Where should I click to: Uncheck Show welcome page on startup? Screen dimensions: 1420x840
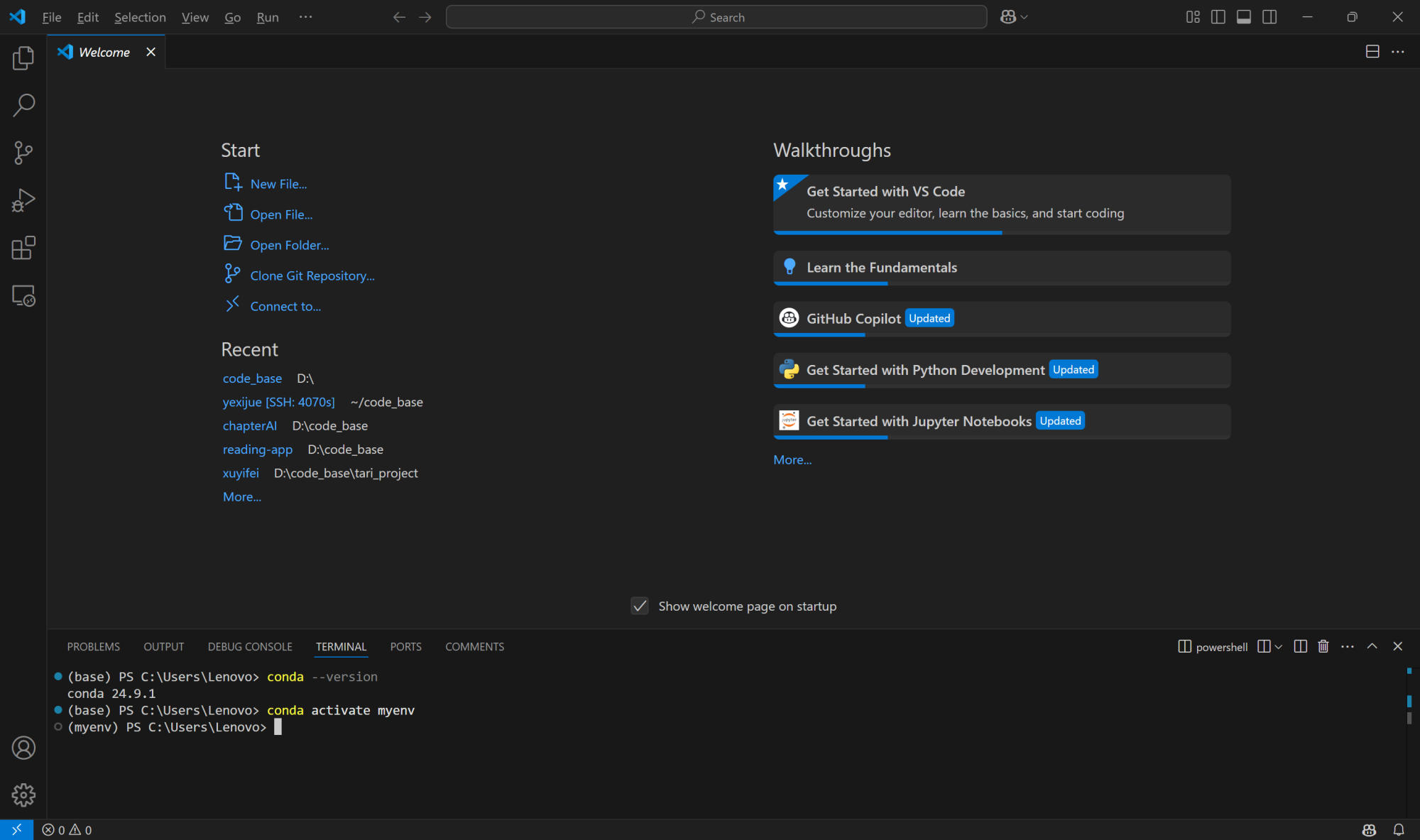point(640,606)
